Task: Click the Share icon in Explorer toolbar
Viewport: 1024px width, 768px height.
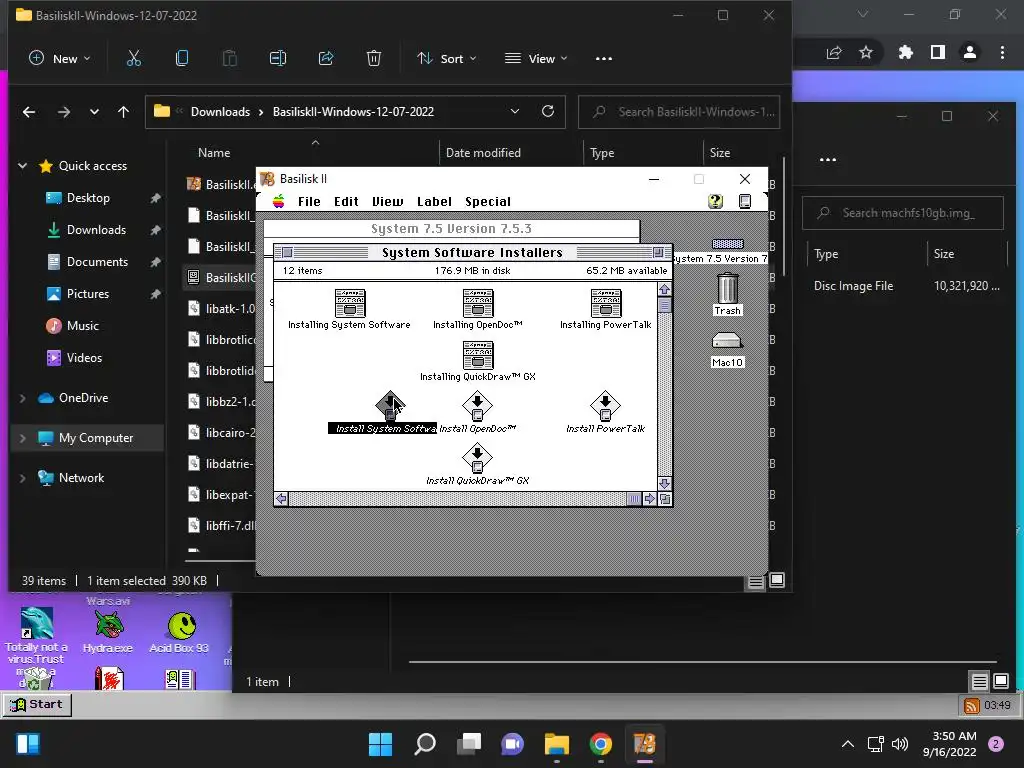Action: [x=326, y=59]
